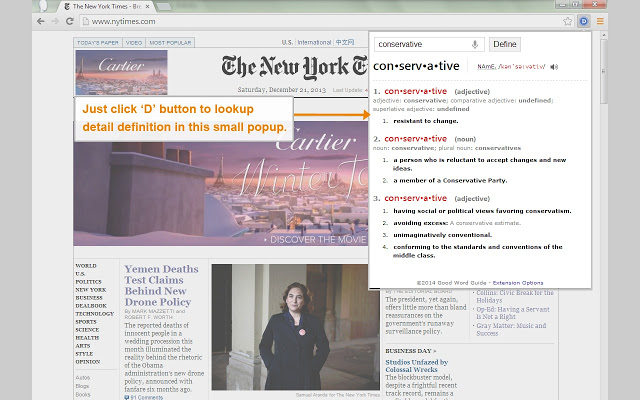Open the article's comments link

pyautogui.click(x=144, y=397)
